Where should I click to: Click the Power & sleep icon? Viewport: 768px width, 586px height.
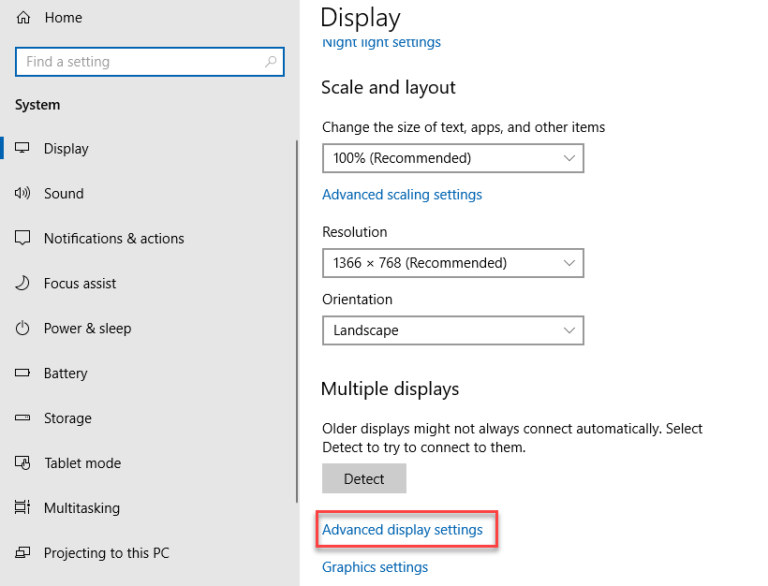pos(23,329)
